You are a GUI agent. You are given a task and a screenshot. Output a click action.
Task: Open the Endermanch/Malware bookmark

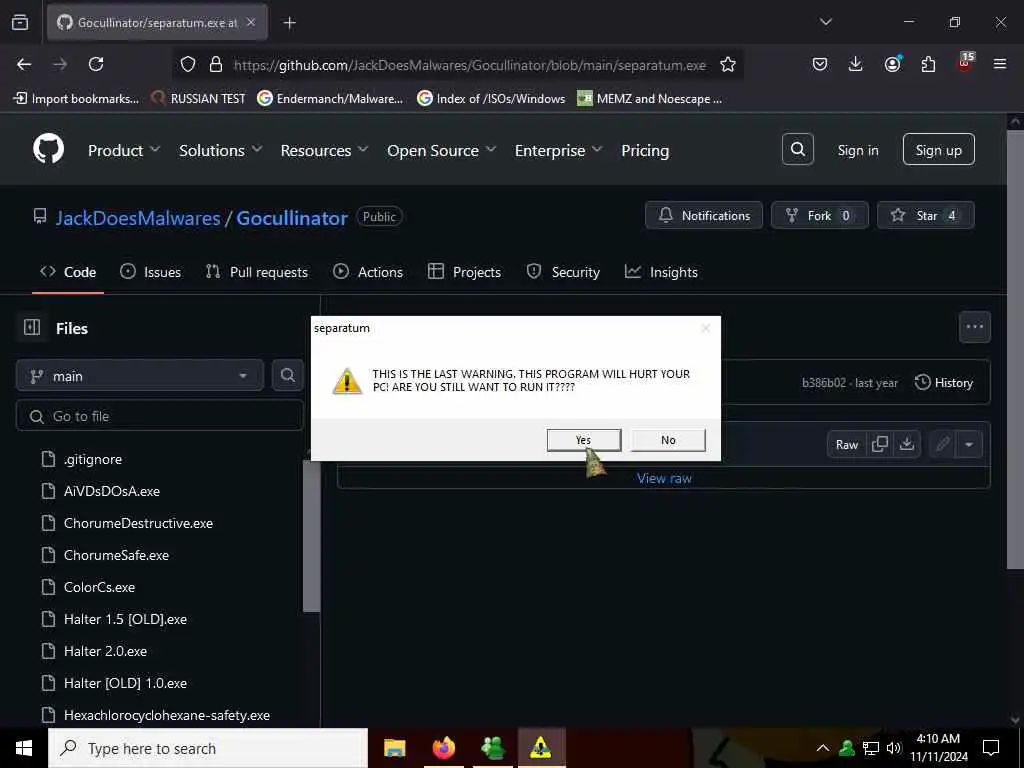tap(330, 99)
